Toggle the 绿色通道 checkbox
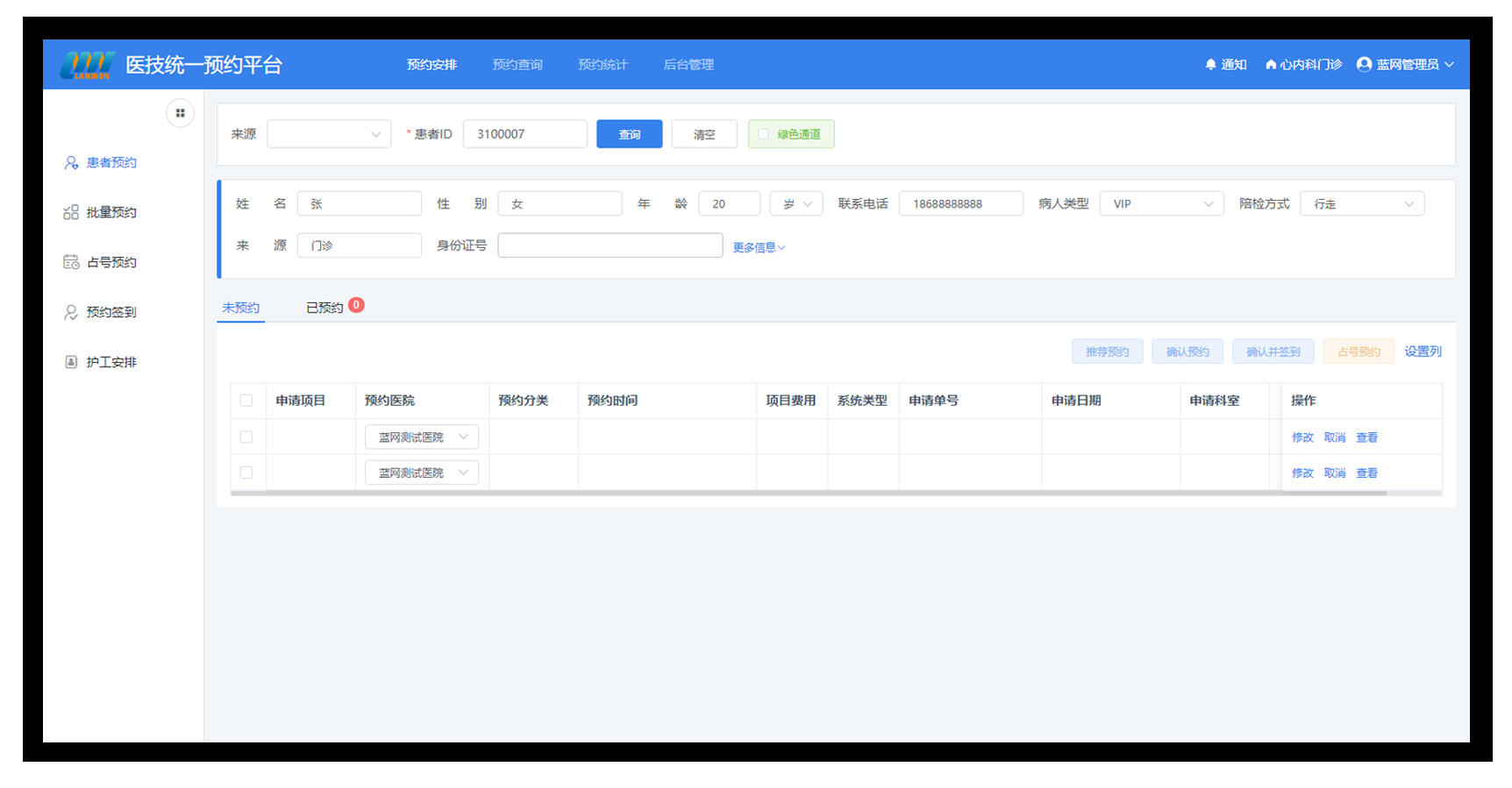The width and height of the screenshot is (1512, 788). click(x=763, y=134)
